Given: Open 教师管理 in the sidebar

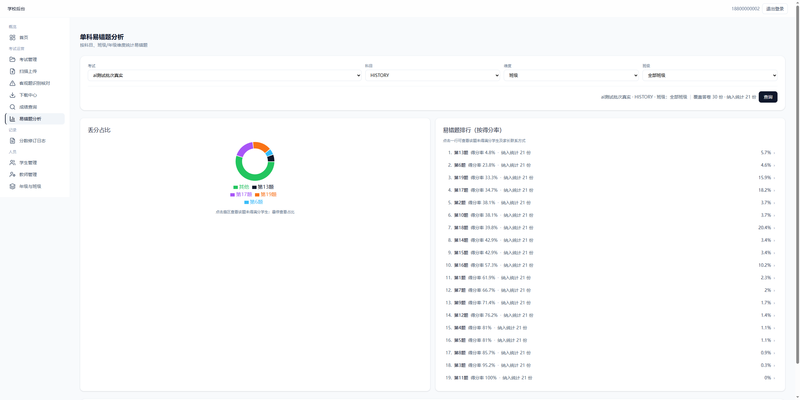Looking at the screenshot, I should (x=35, y=174).
